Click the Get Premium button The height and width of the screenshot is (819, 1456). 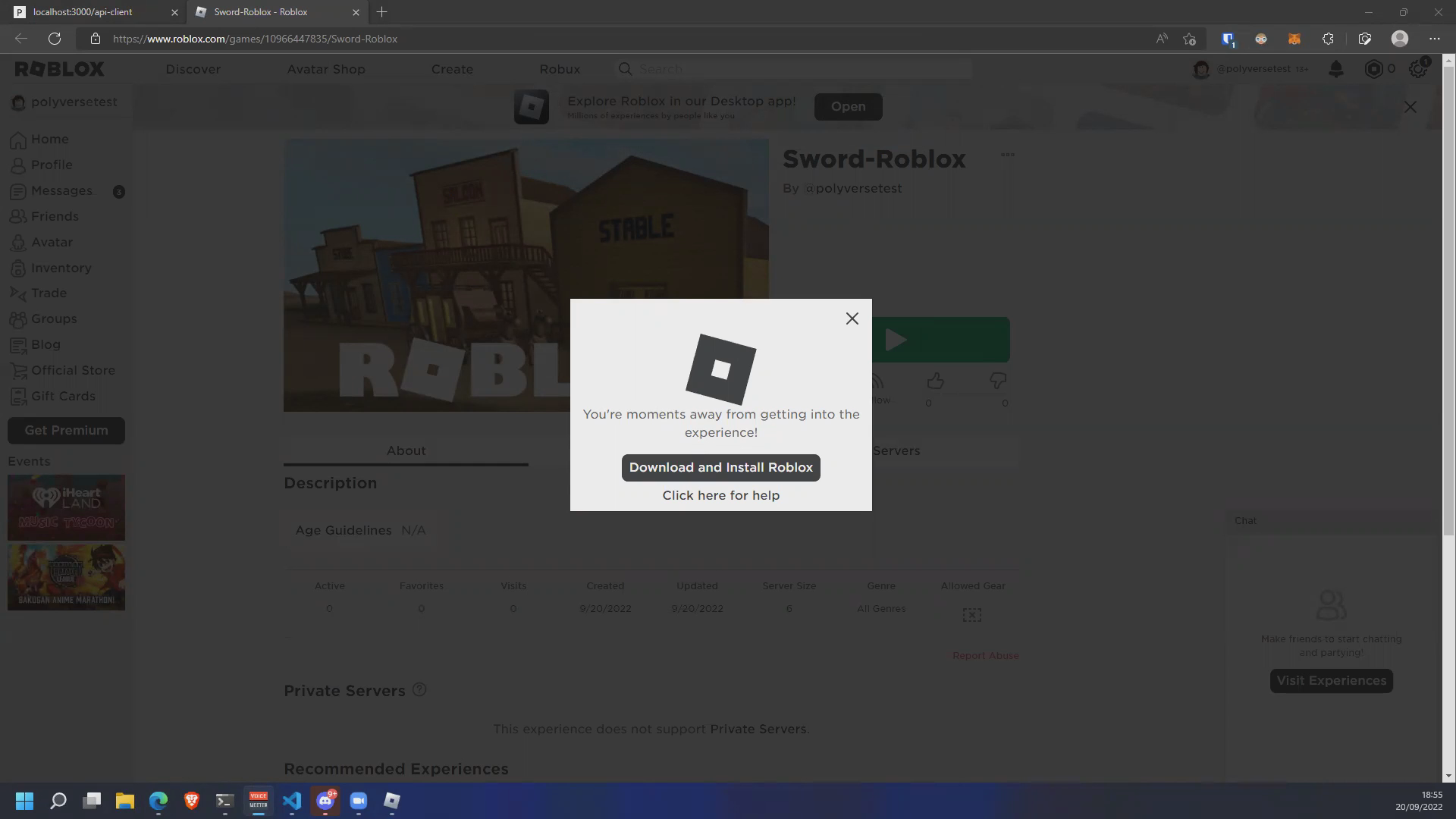(x=66, y=430)
